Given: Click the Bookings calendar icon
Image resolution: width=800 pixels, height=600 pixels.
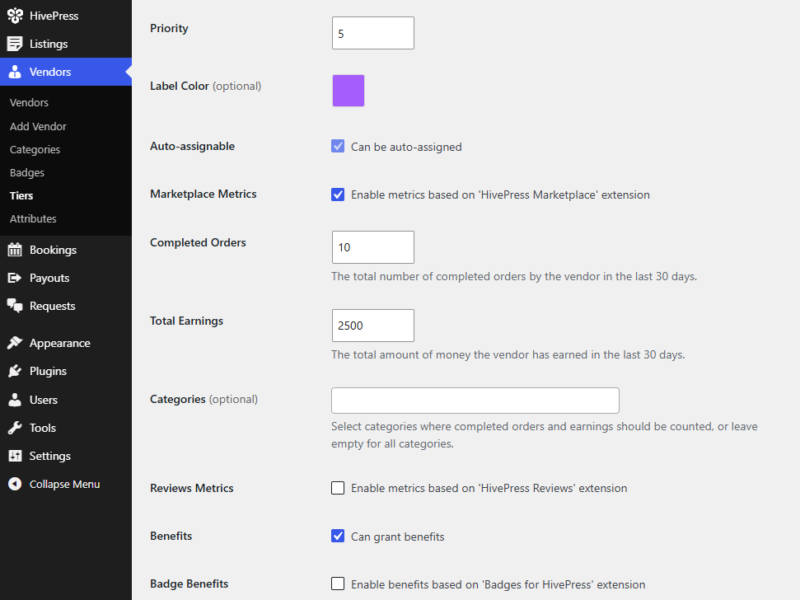Looking at the screenshot, I should point(15,250).
